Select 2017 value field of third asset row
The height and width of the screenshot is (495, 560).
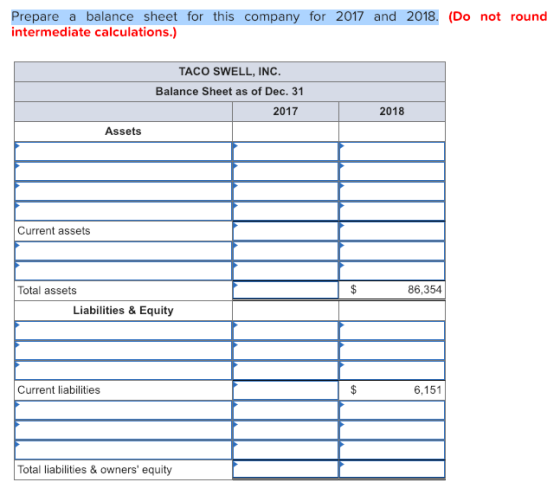click(285, 191)
